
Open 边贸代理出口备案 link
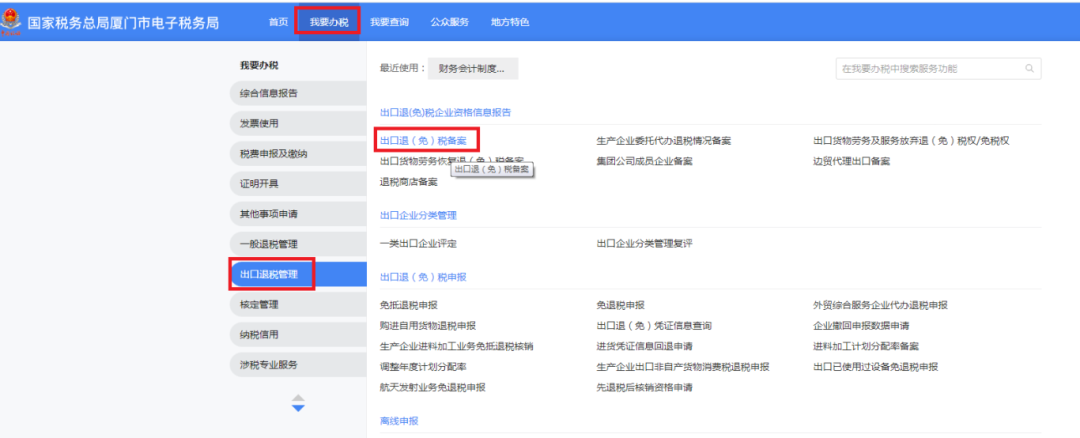[851, 161]
